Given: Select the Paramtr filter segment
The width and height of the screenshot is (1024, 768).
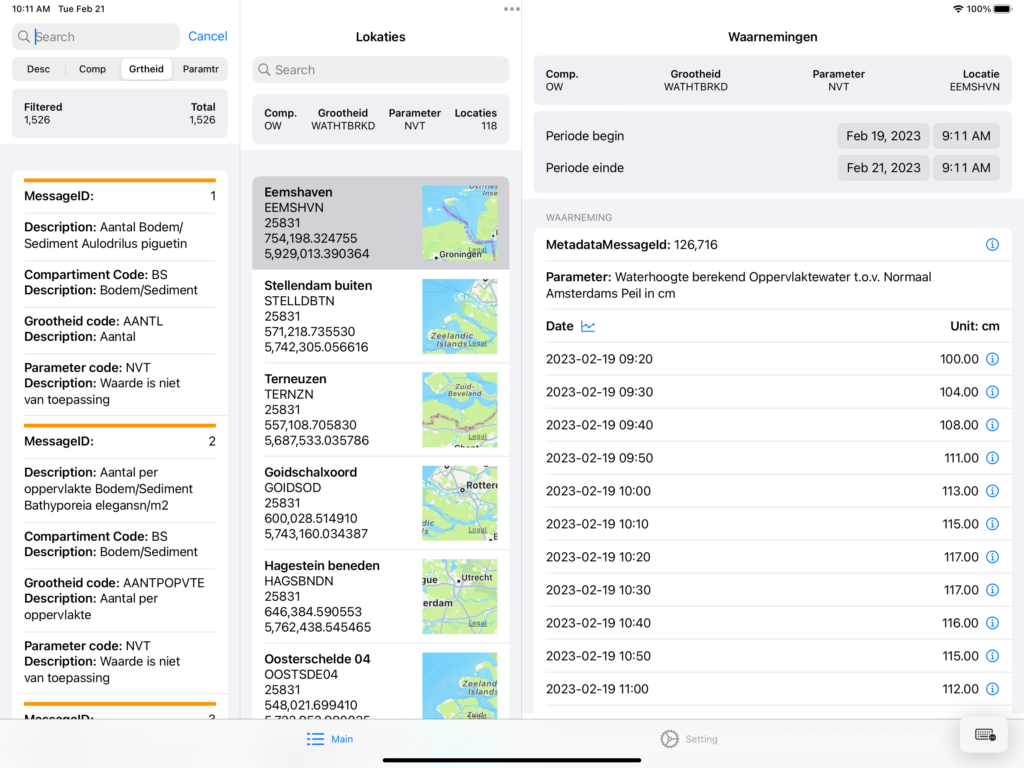Looking at the screenshot, I should [x=200, y=69].
